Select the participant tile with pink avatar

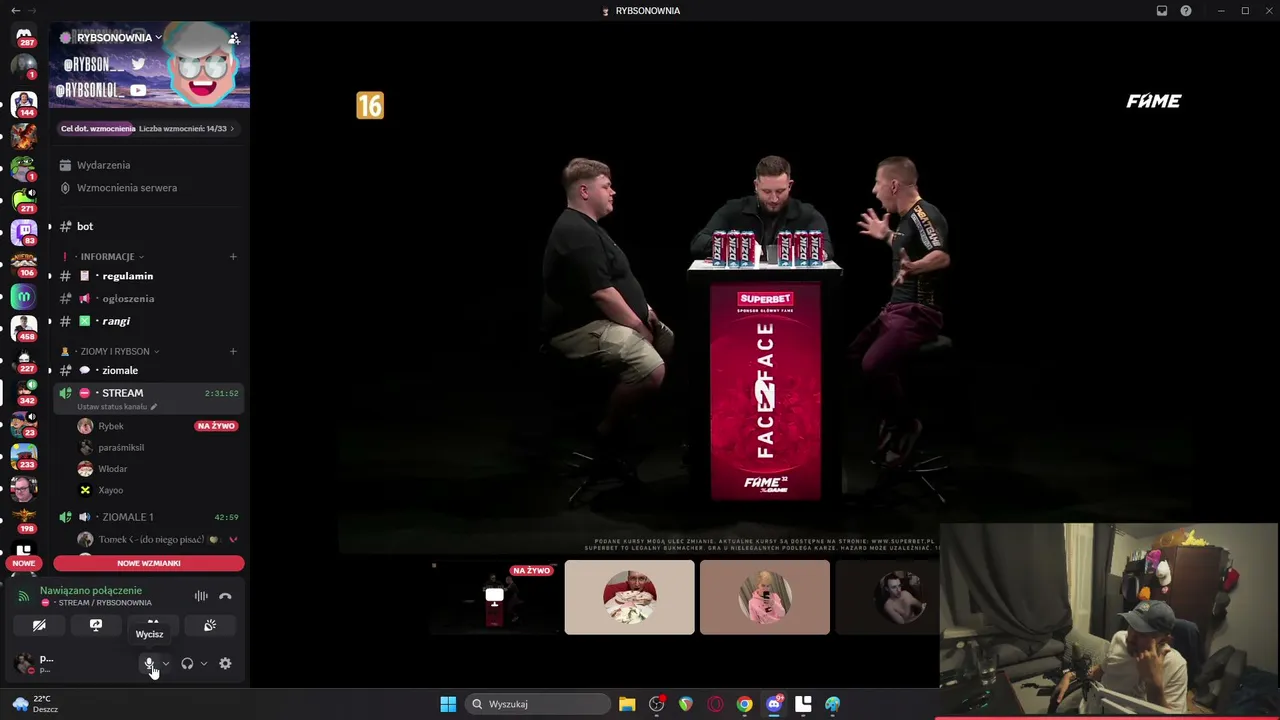point(765,597)
